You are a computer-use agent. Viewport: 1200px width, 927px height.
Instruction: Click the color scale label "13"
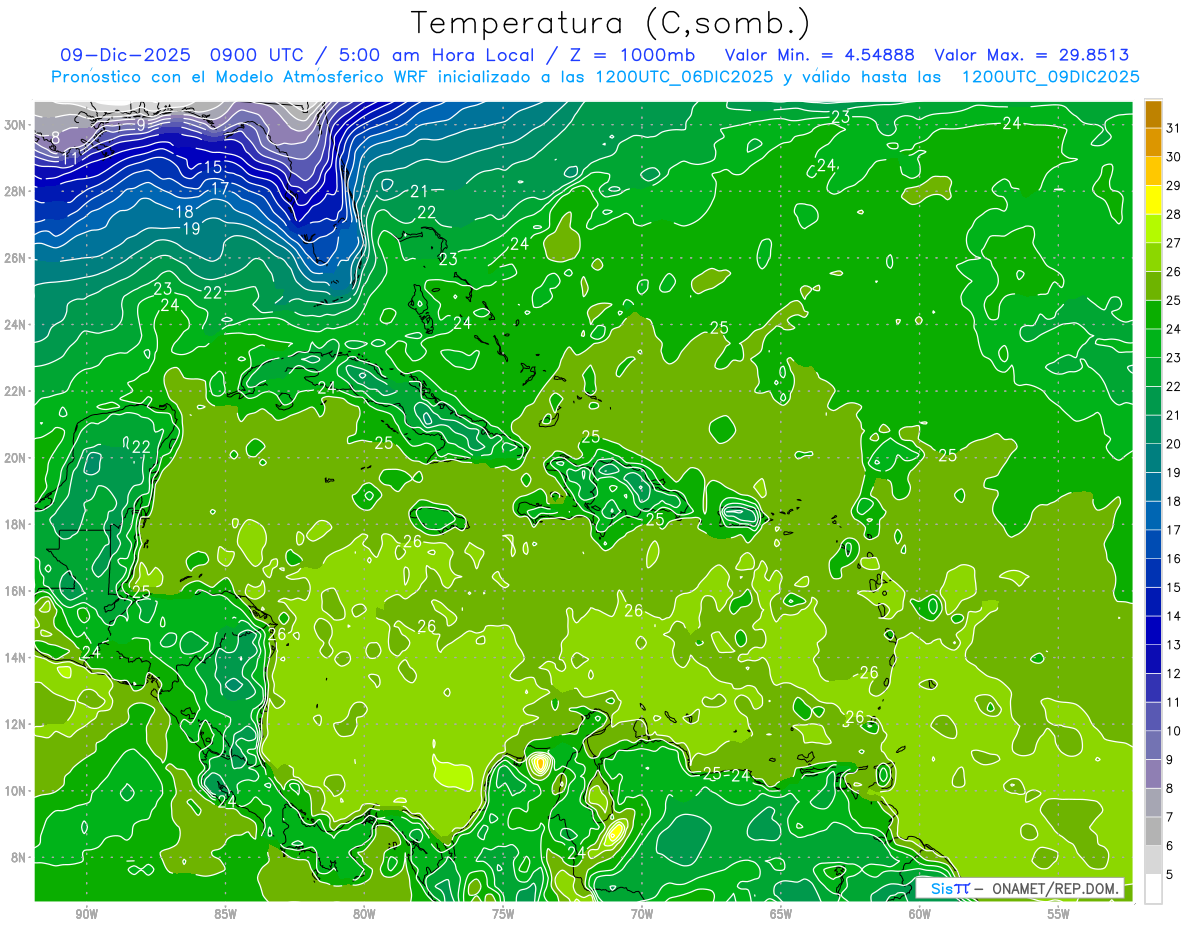tap(1173, 644)
